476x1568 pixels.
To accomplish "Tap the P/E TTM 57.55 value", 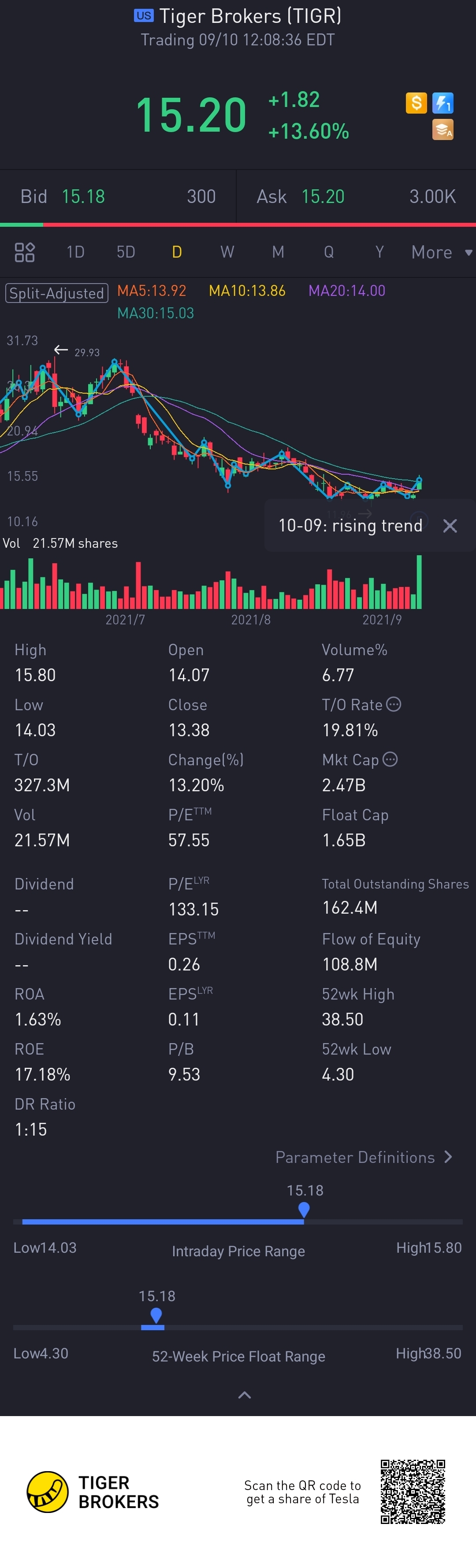I will (x=189, y=840).
